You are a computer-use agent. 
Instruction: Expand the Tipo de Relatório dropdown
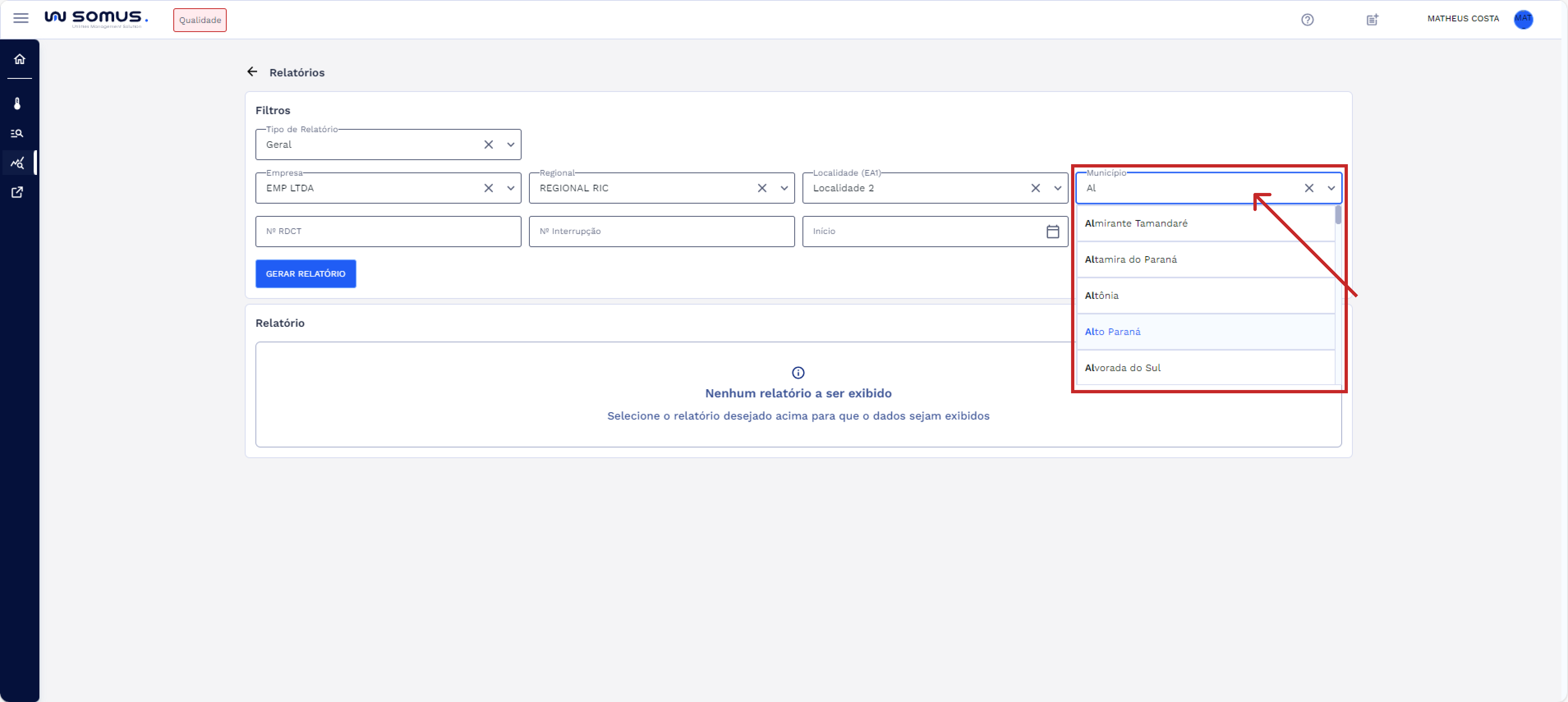pos(510,145)
